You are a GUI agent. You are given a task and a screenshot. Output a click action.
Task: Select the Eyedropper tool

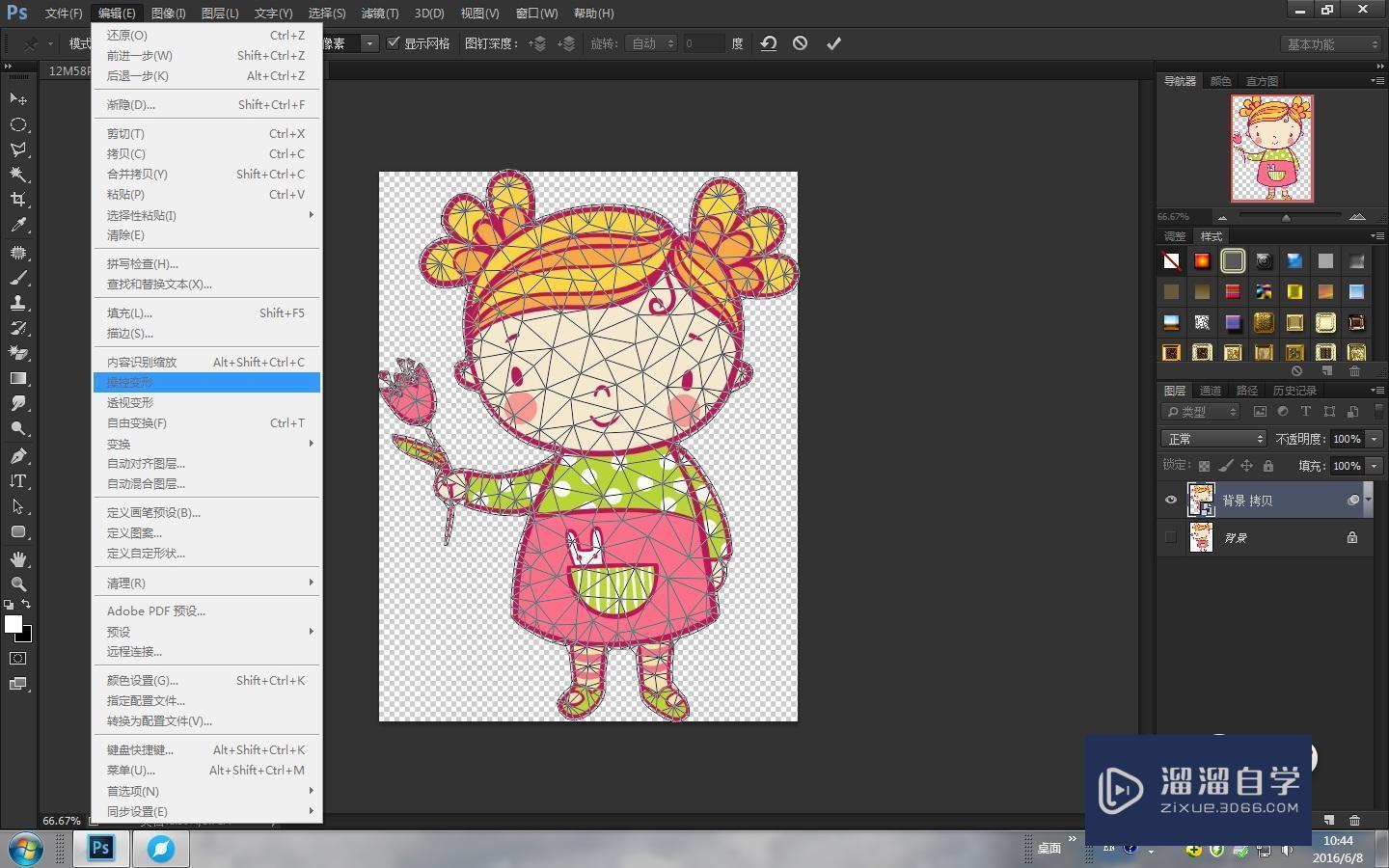17,225
